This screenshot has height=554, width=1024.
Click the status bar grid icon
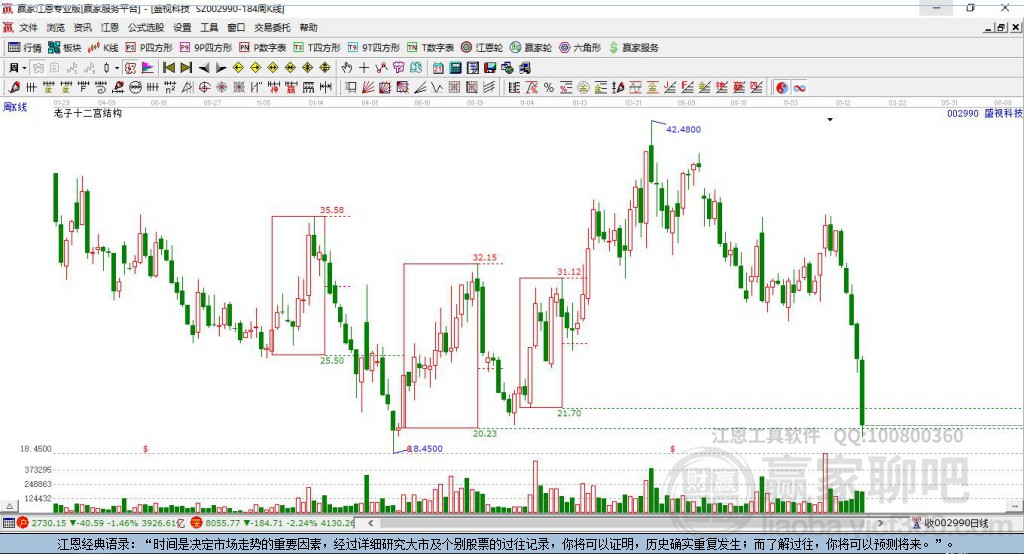tap(8, 523)
